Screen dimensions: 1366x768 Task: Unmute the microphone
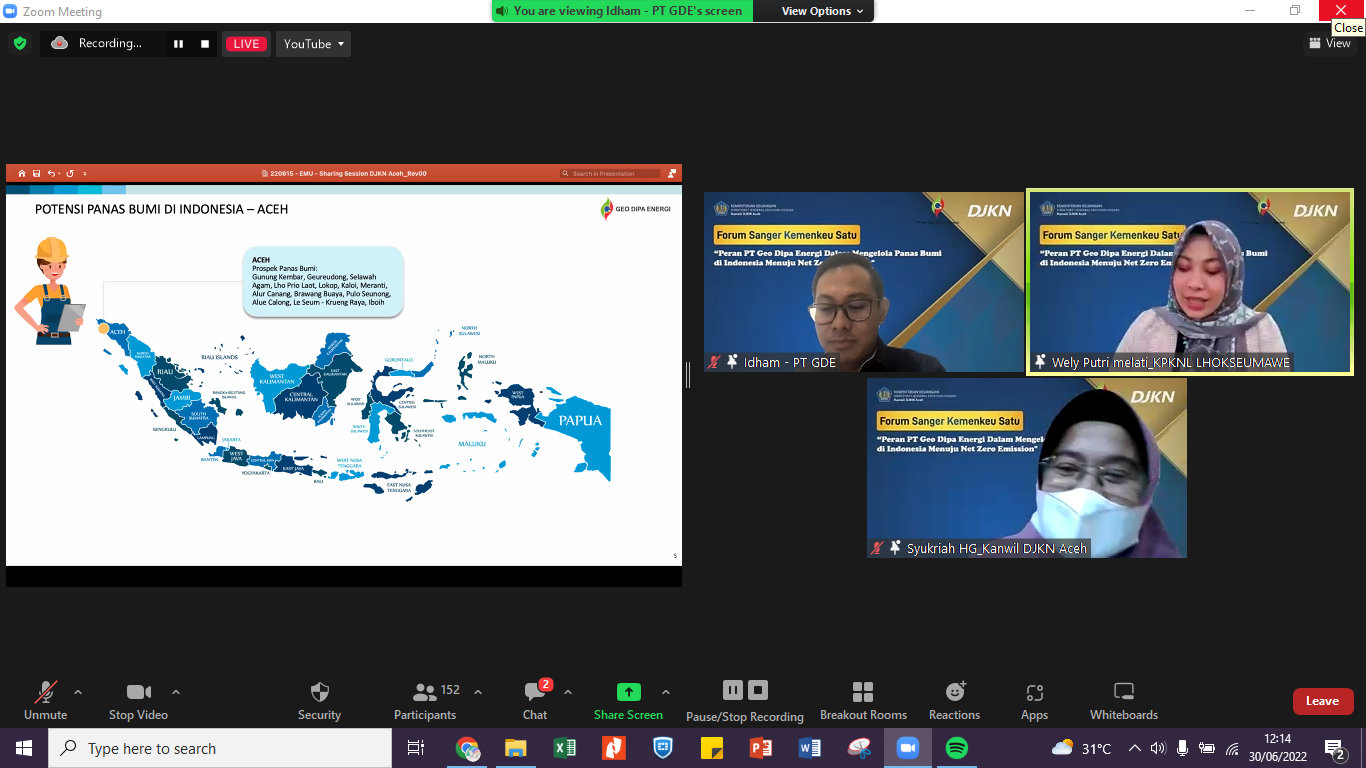click(x=45, y=701)
